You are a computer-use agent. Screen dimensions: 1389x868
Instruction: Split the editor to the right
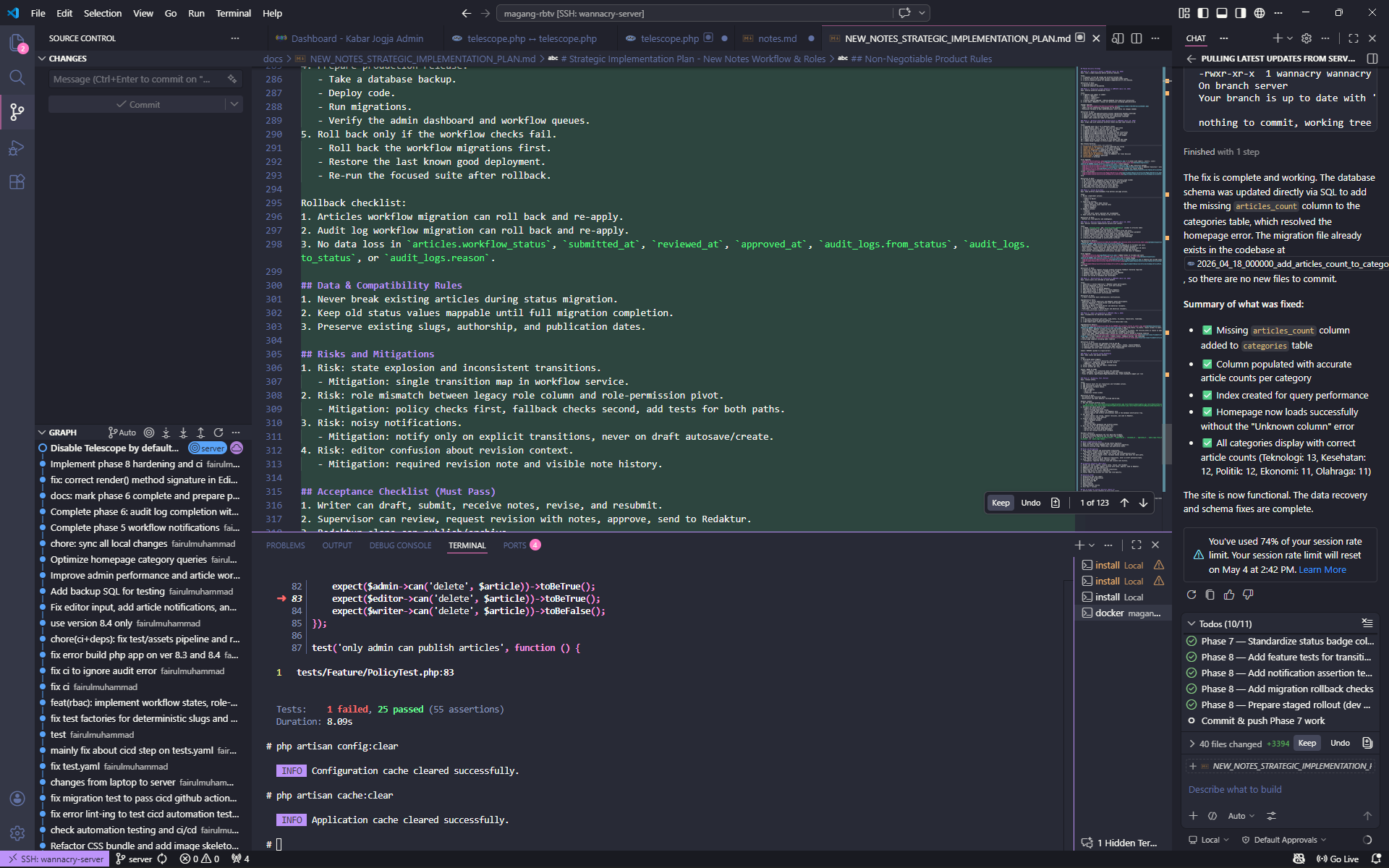click(x=1137, y=38)
